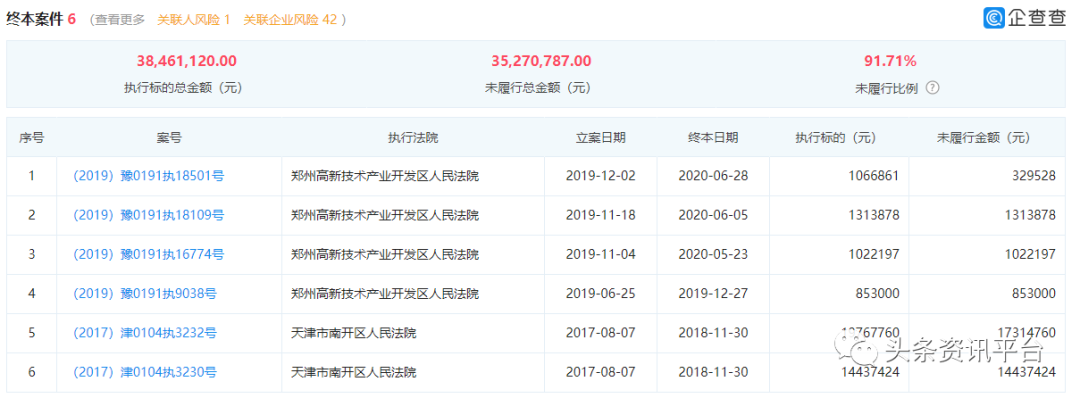The image size is (1080, 398).
Task: Open 关联企业风险 42 link
Action: point(290,20)
